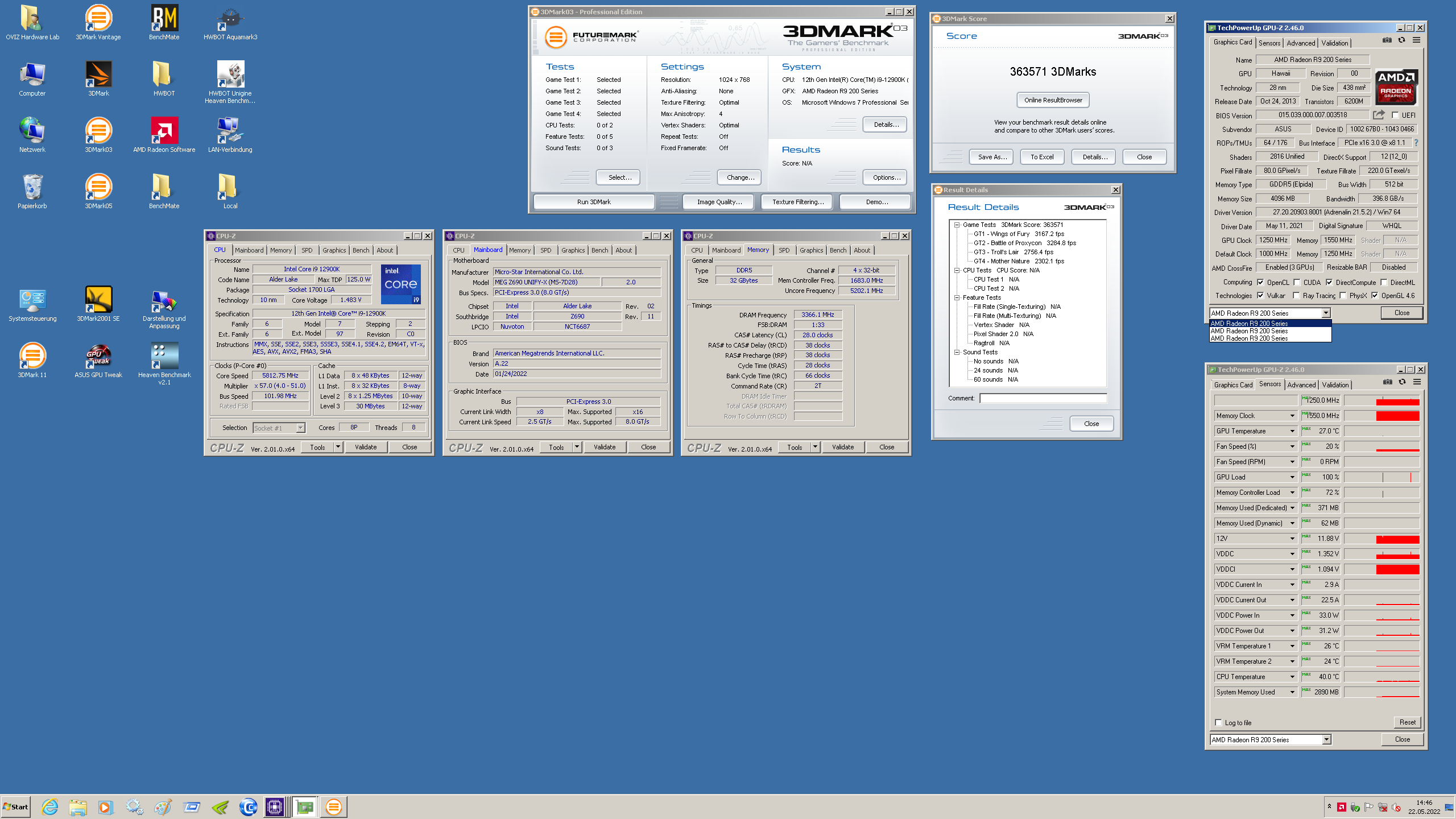Toggle the Ray Tracing checkbox in GPU-Z
The width and height of the screenshot is (1456, 819).
tap(1296, 295)
